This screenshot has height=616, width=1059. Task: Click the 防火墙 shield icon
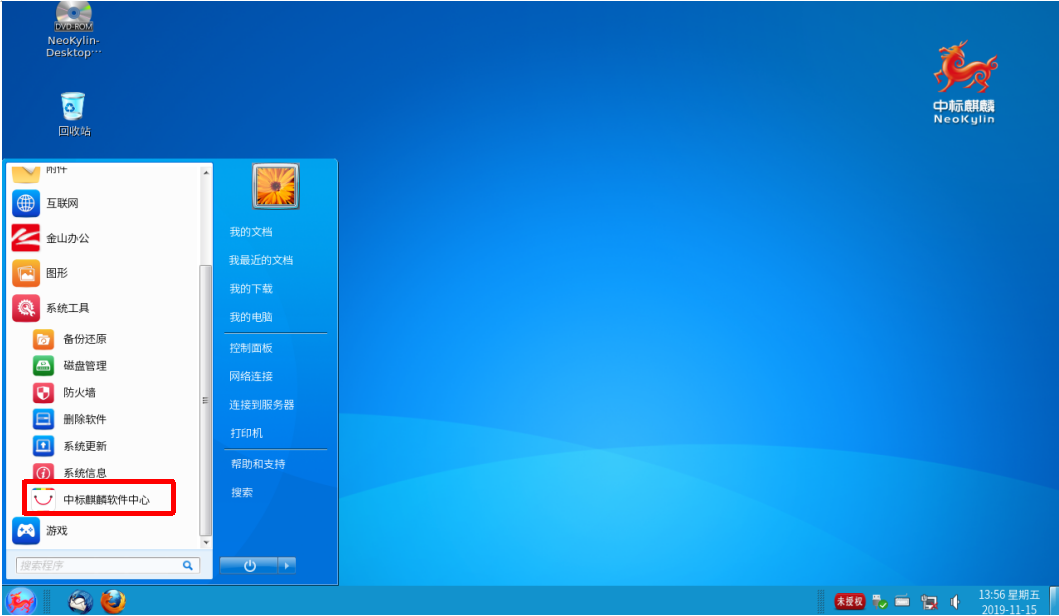[43, 392]
